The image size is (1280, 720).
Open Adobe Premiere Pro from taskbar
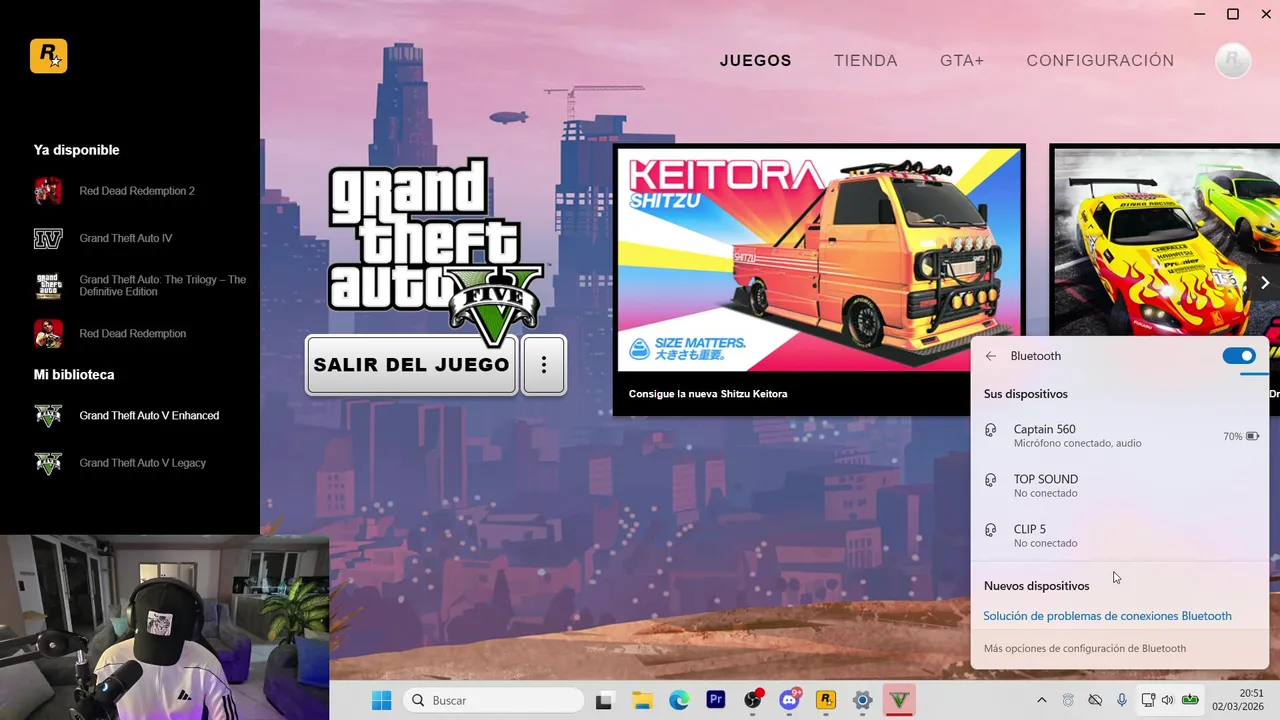click(715, 700)
